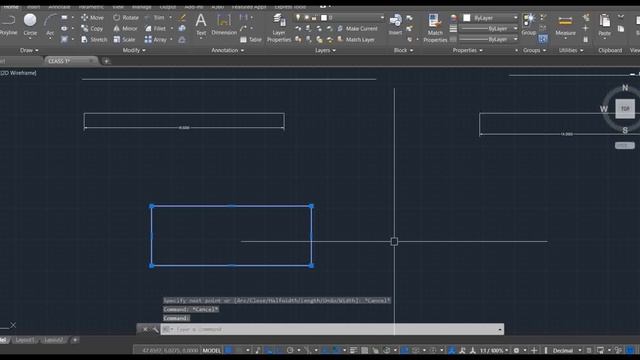Click the Trim tool

(155, 18)
